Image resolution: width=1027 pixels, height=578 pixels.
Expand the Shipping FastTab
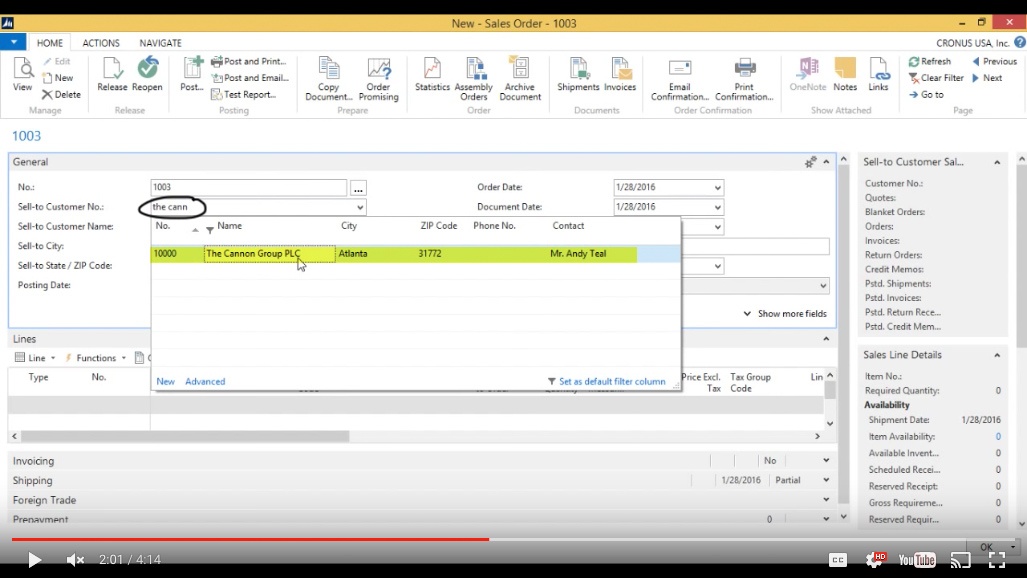pos(826,480)
